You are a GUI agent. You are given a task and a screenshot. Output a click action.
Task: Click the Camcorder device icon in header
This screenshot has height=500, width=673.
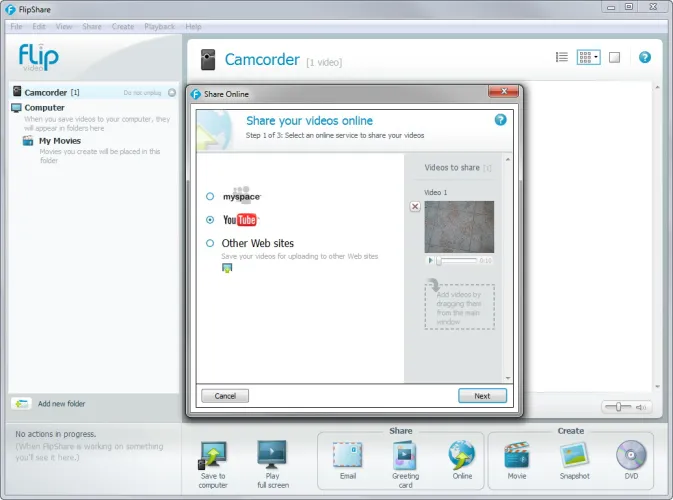pyautogui.click(x=208, y=59)
